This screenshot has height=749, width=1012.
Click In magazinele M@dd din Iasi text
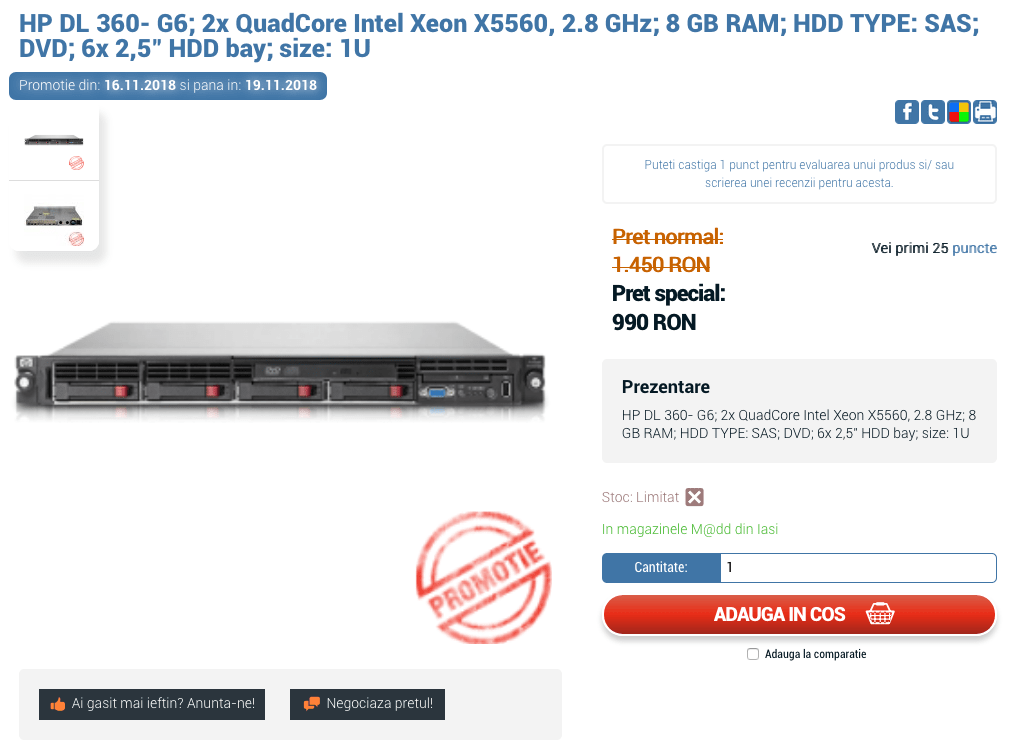pyautogui.click(x=690, y=530)
